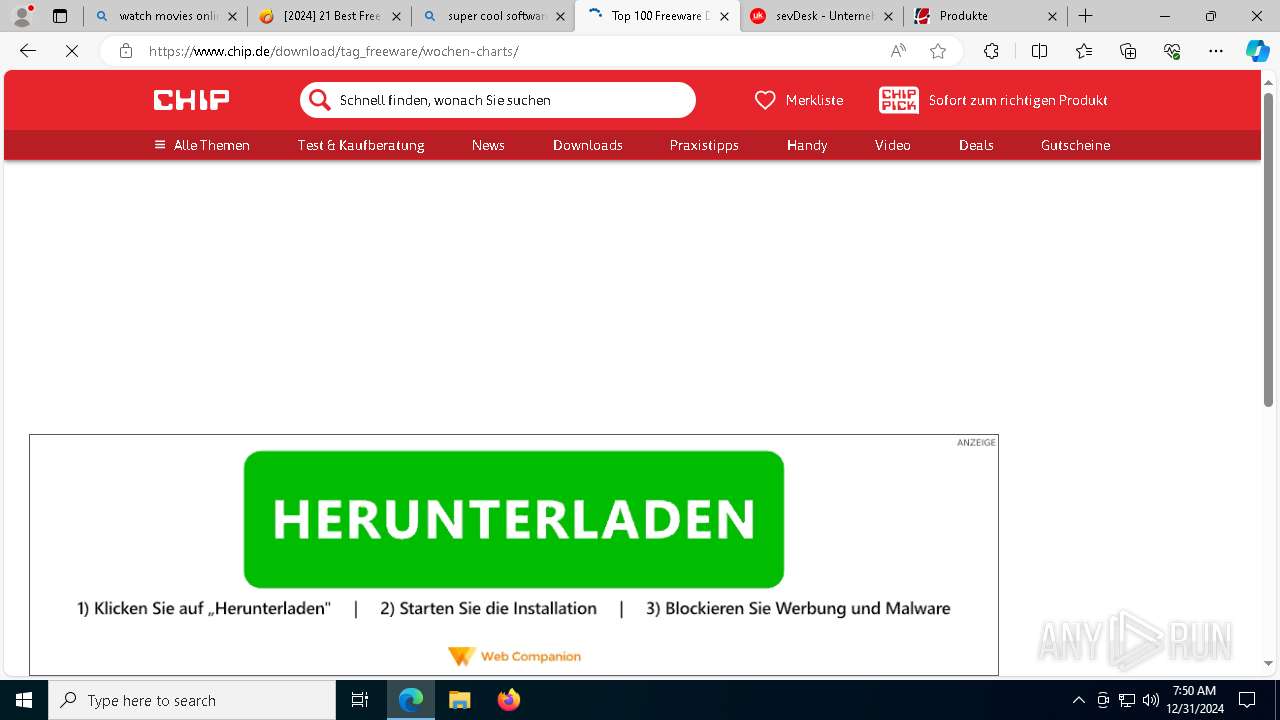
Task: Close the Top 100 Freeware tab
Action: 724,16
